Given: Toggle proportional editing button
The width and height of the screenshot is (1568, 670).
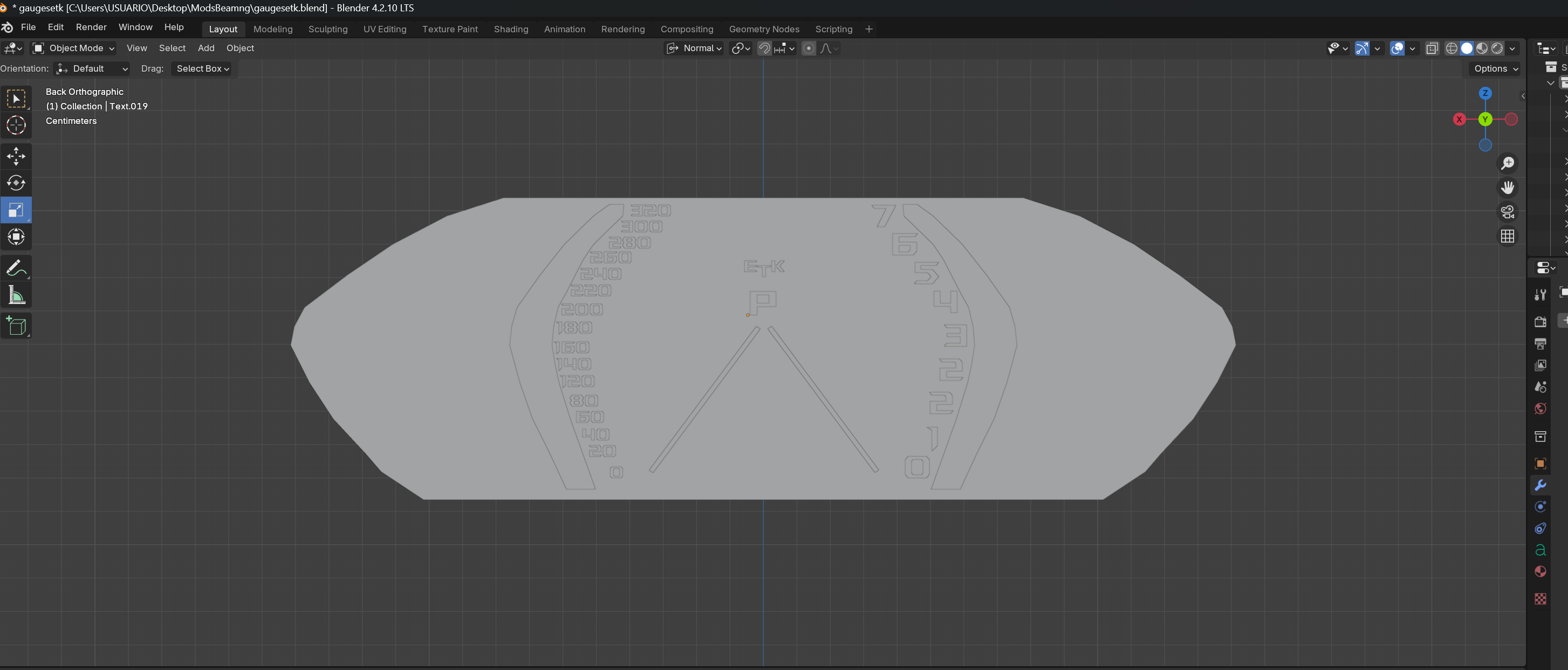Looking at the screenshot, I should 809,48.
